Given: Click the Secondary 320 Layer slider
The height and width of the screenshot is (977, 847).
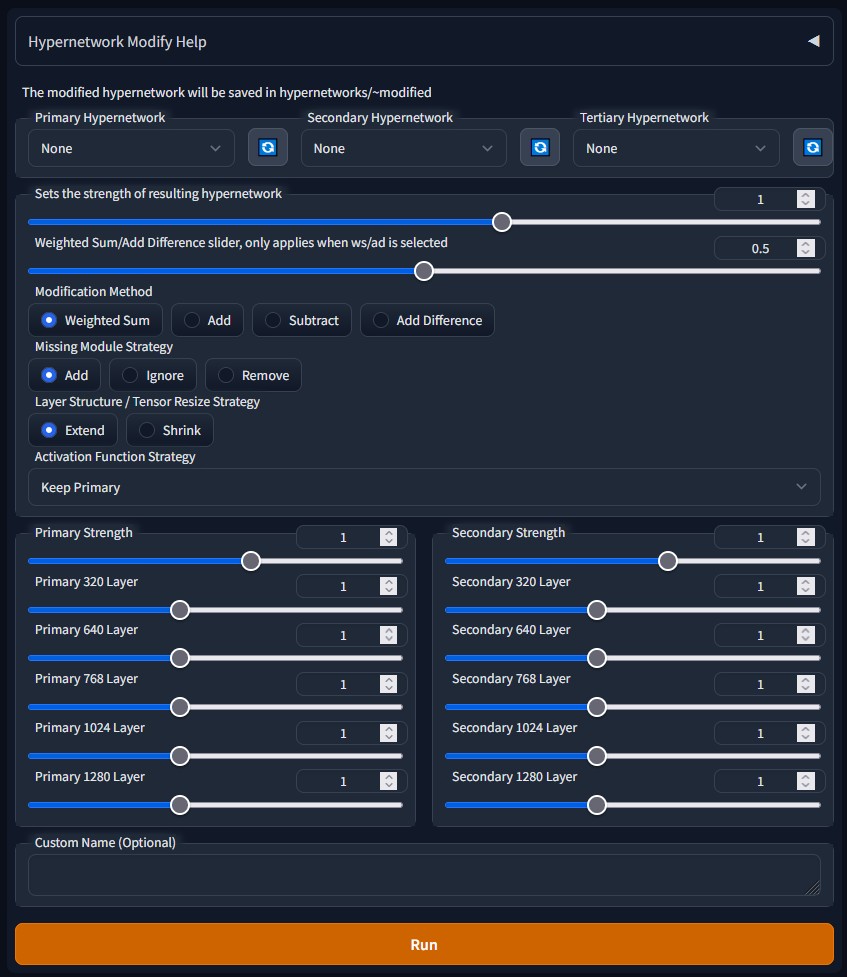Looking at the screenshot, I should pos(633,610).
